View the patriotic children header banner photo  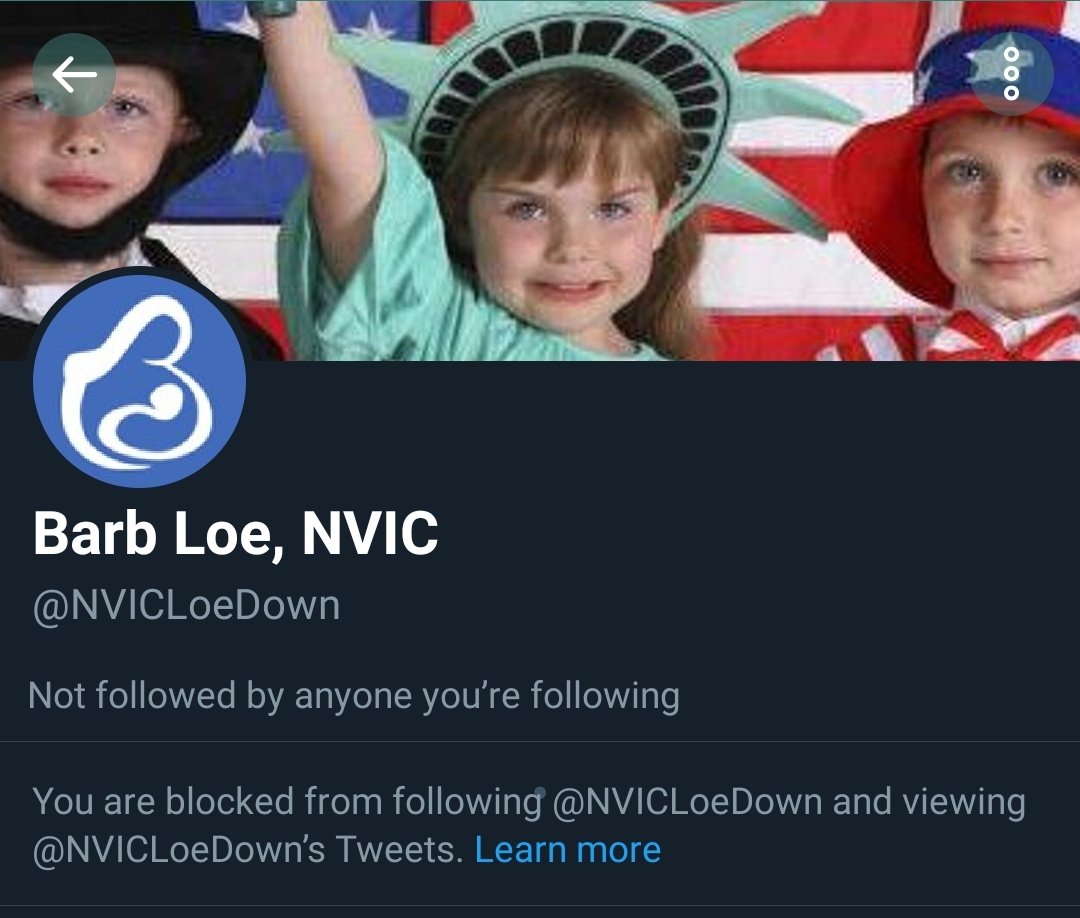click(540, 180)
